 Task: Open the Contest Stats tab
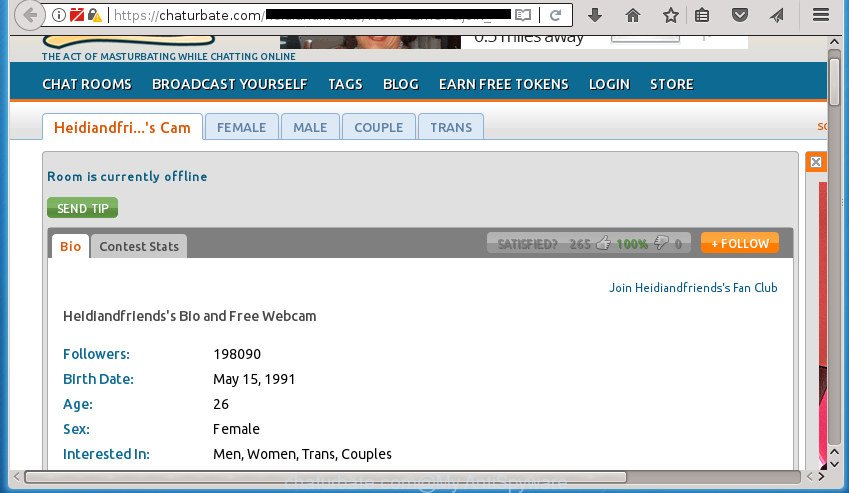tap(139, 246)
